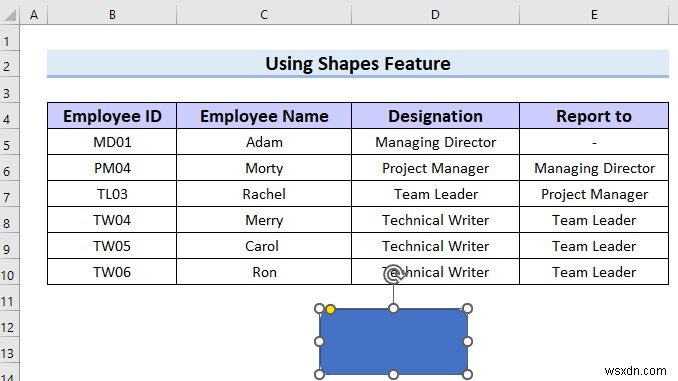Select the blue rounded rectangle shape
The image size is (678, 381).
[x=393, y=342]
